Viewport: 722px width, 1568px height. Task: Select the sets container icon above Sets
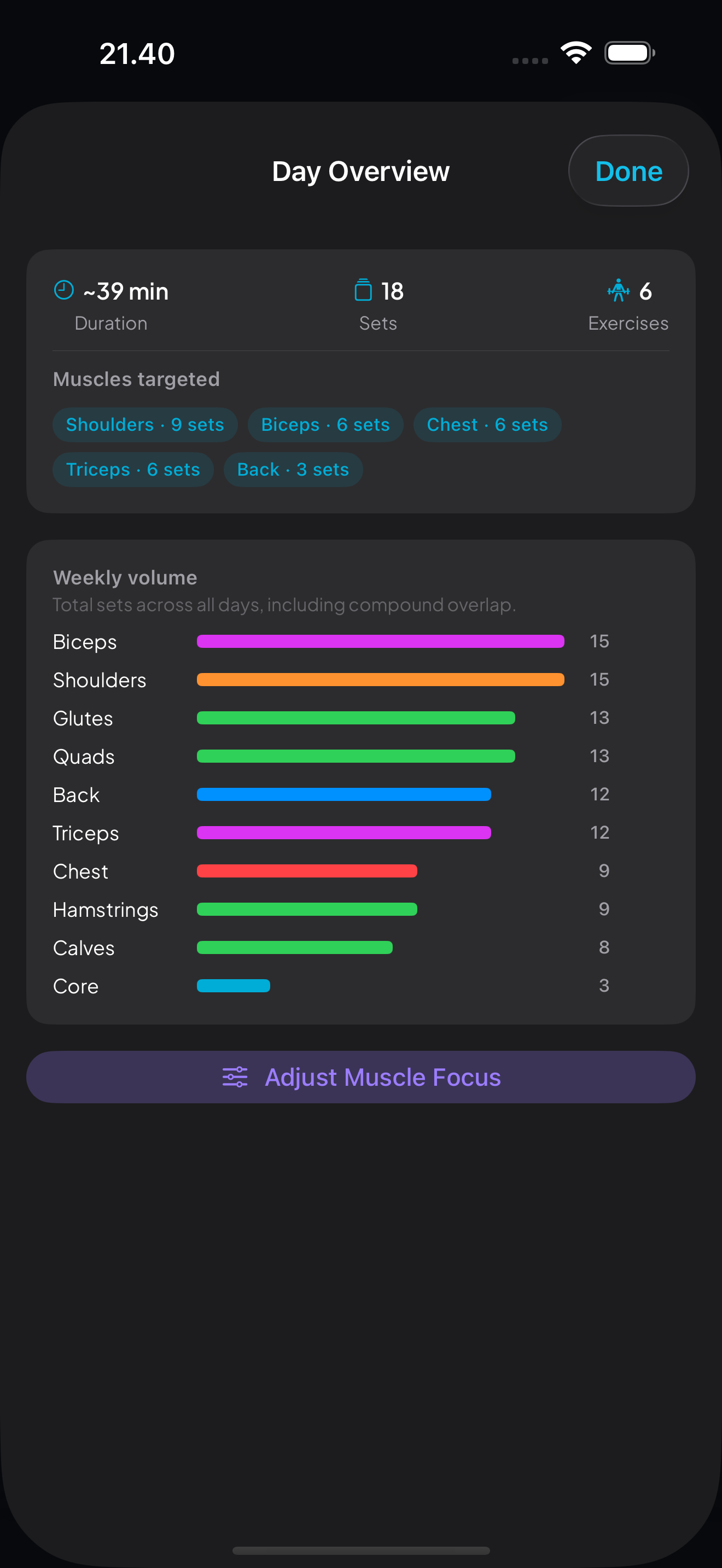(363, 290)
